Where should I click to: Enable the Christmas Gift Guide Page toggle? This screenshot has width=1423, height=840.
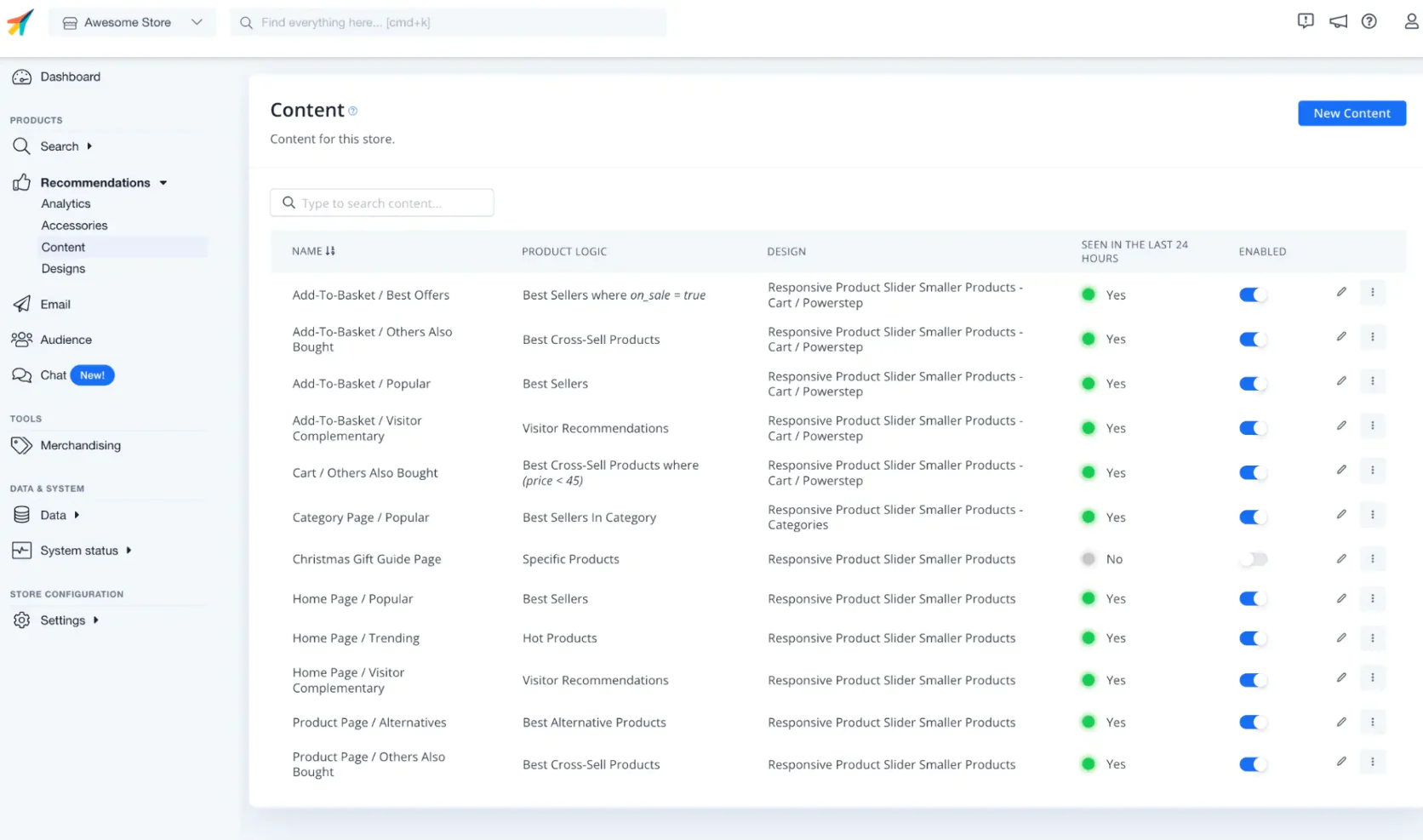pyautogui.click(x=1253, y=559)
